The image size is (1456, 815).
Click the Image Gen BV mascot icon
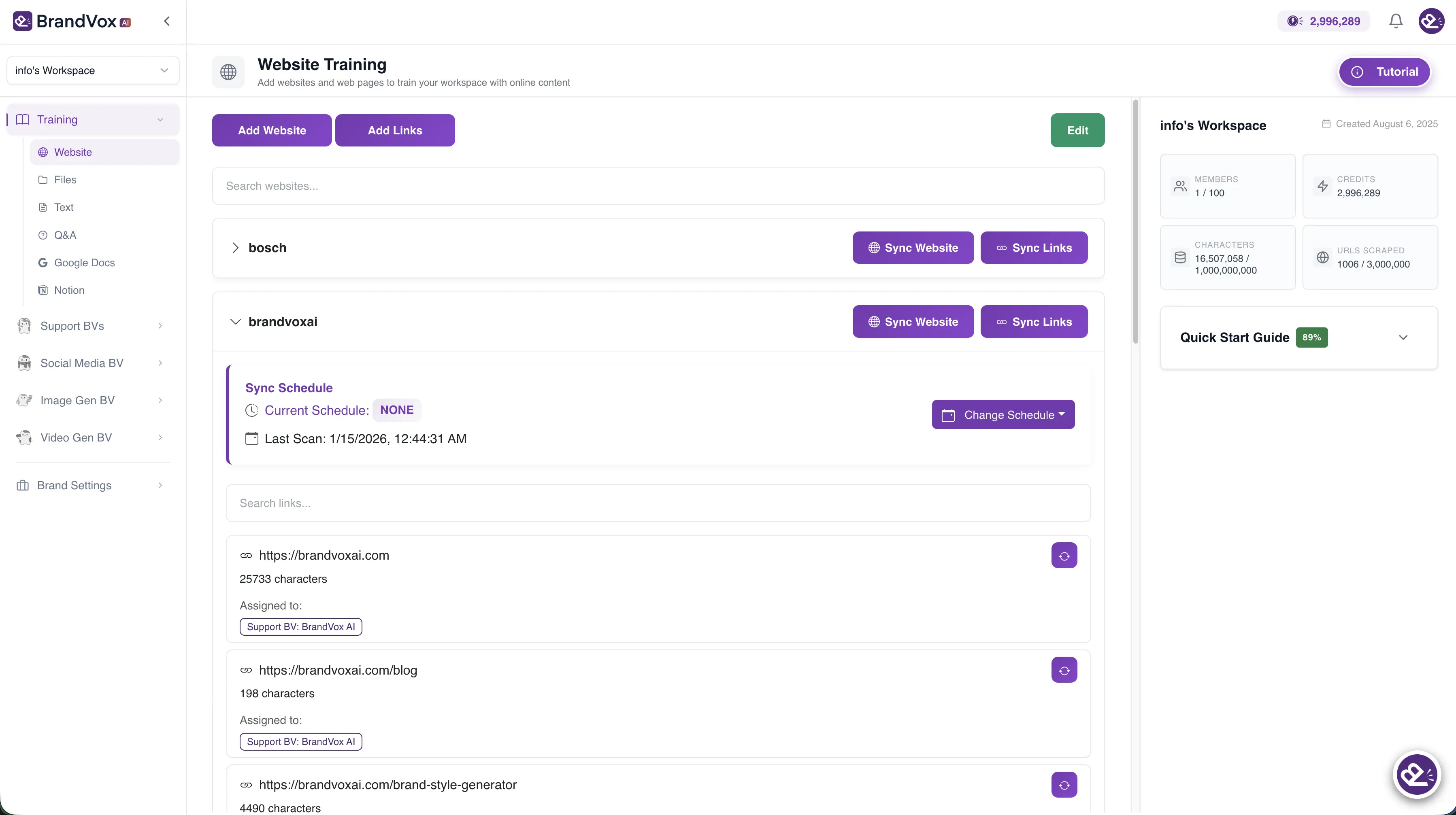tap(24, 401)
